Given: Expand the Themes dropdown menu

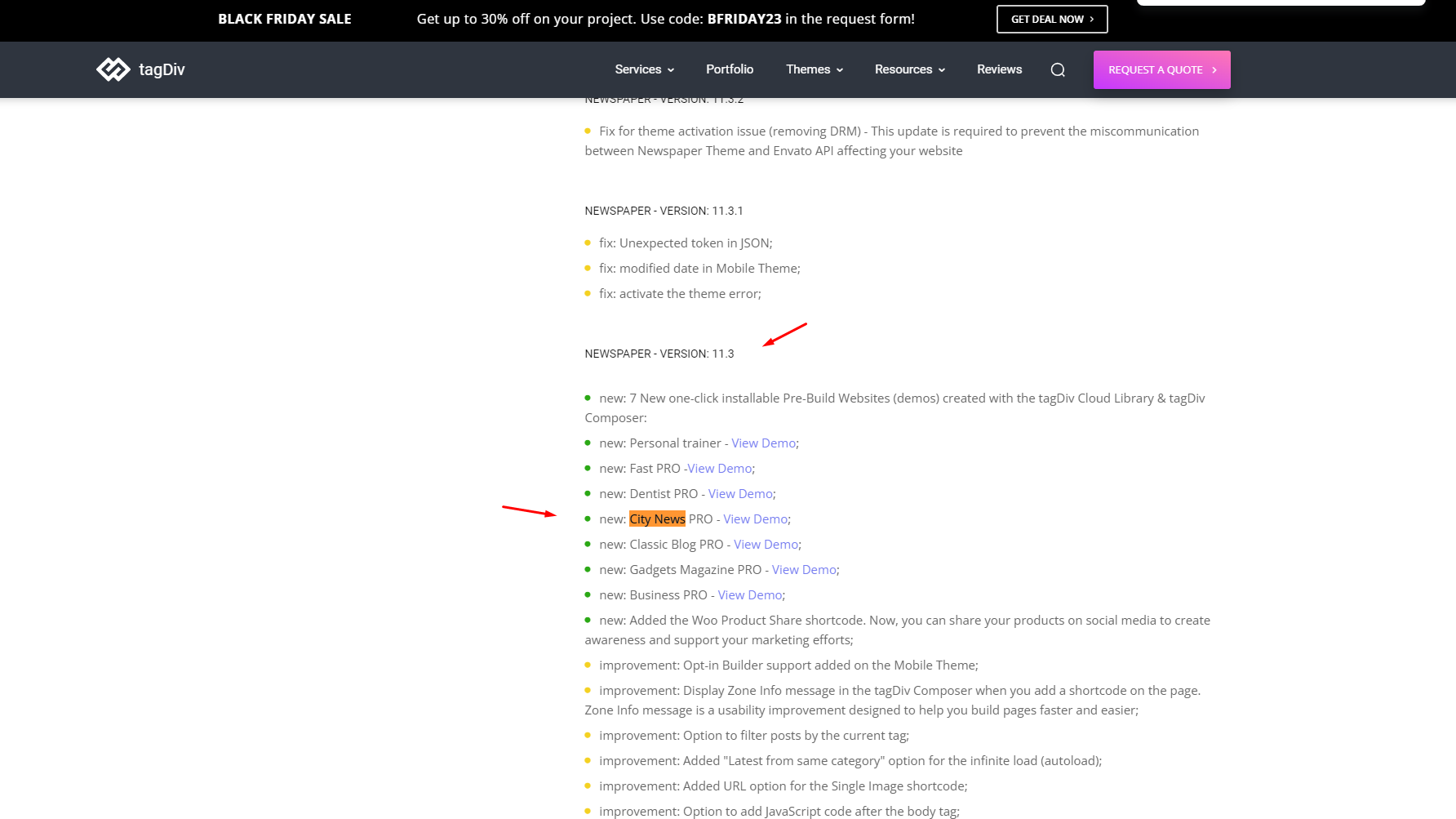Looking at the screenshot, I should pyautogui.click(x=815, y=69).
